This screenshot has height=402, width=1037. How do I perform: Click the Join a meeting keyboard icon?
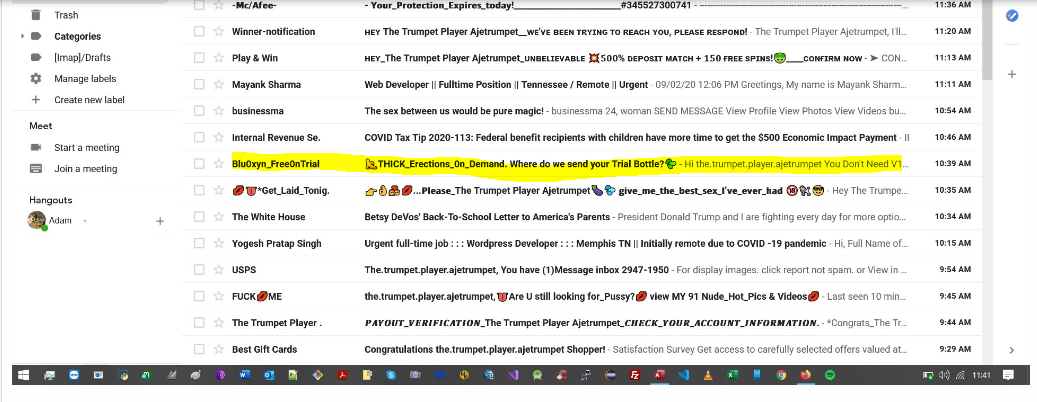[36, 169]
